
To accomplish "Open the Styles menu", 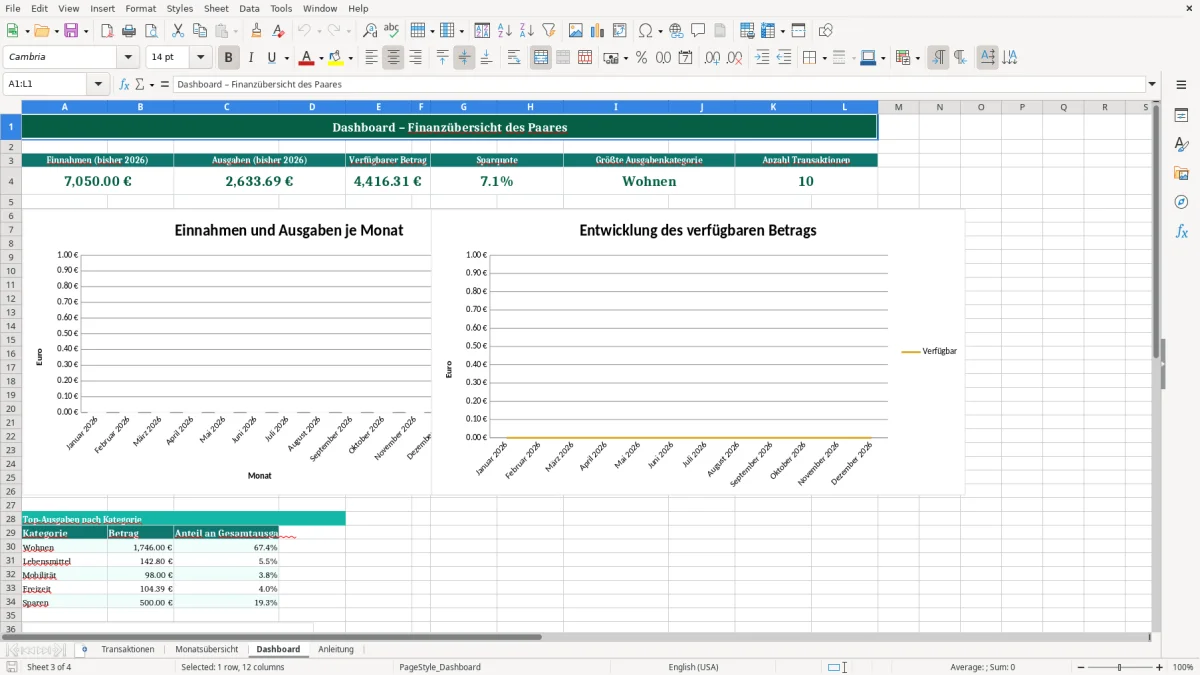I will (180, 8).
